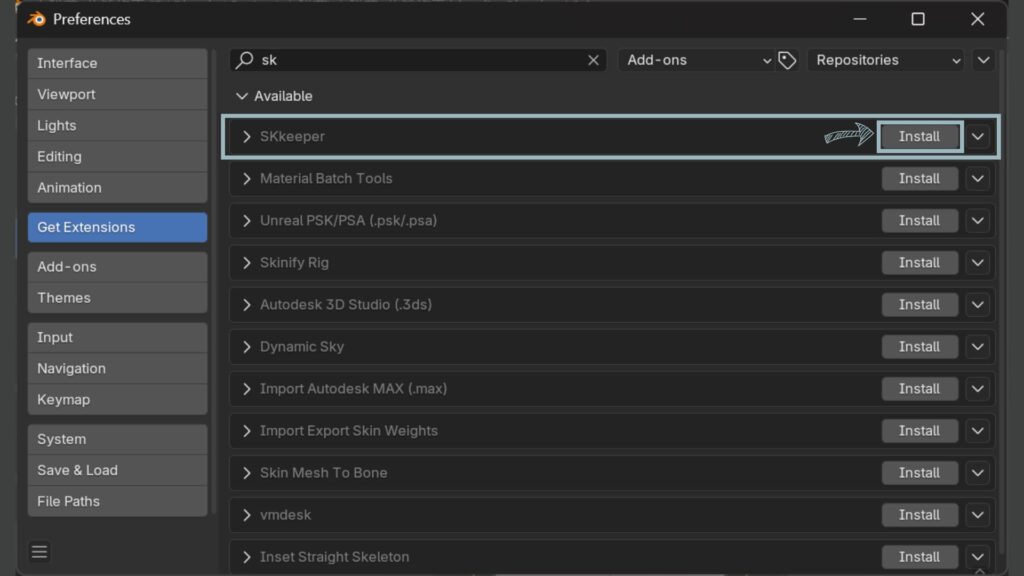Open options arrow for Unreal PSK/PSA
The image size is (1024, 576).
978,221
